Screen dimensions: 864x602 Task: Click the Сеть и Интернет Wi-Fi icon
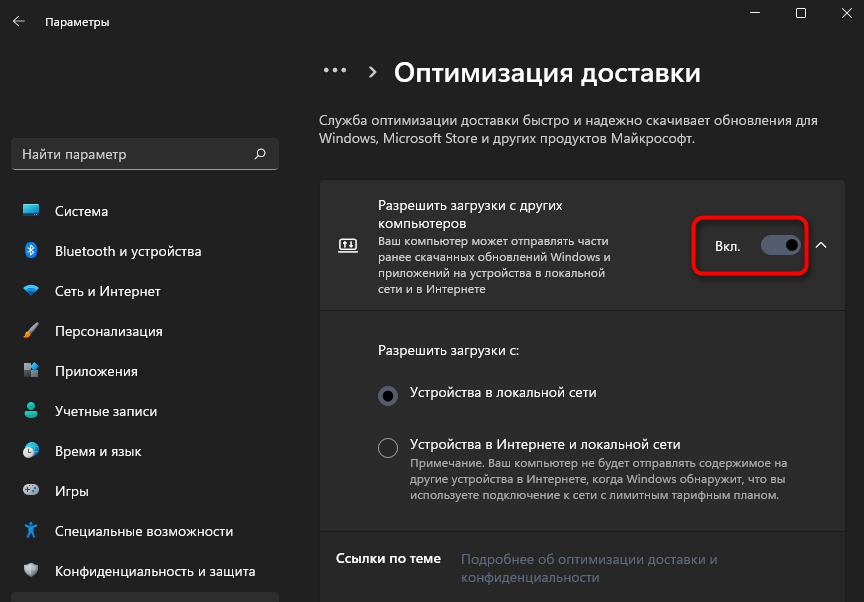(x=31, y=291)
